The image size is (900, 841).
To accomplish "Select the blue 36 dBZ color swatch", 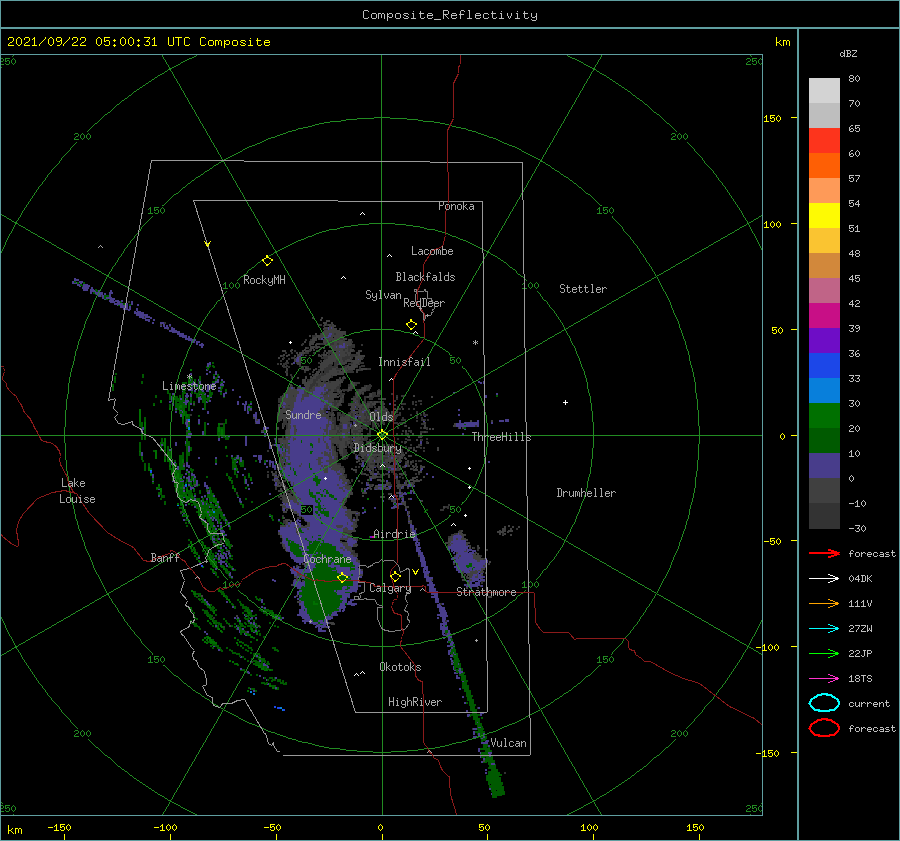I will 824,366.
